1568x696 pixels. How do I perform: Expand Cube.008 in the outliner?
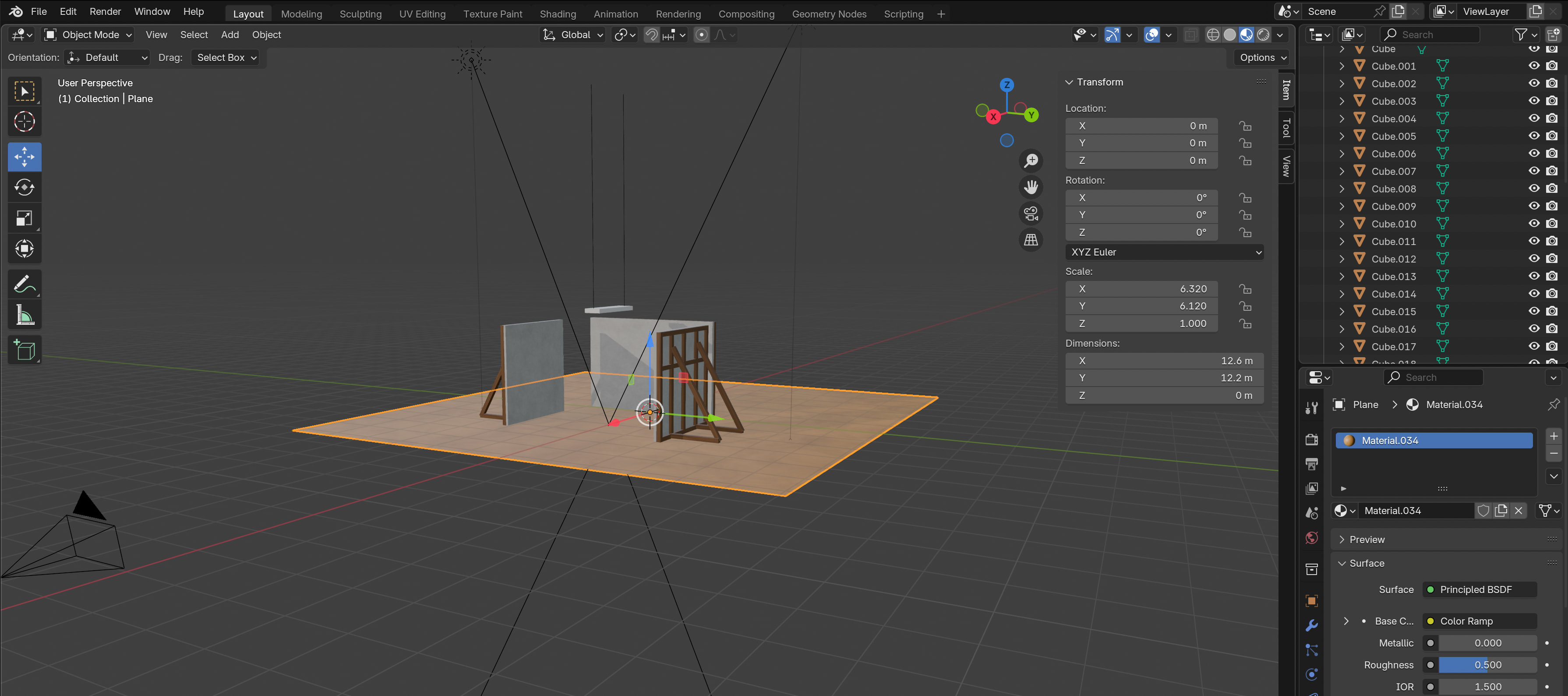tap(1342, 189)
